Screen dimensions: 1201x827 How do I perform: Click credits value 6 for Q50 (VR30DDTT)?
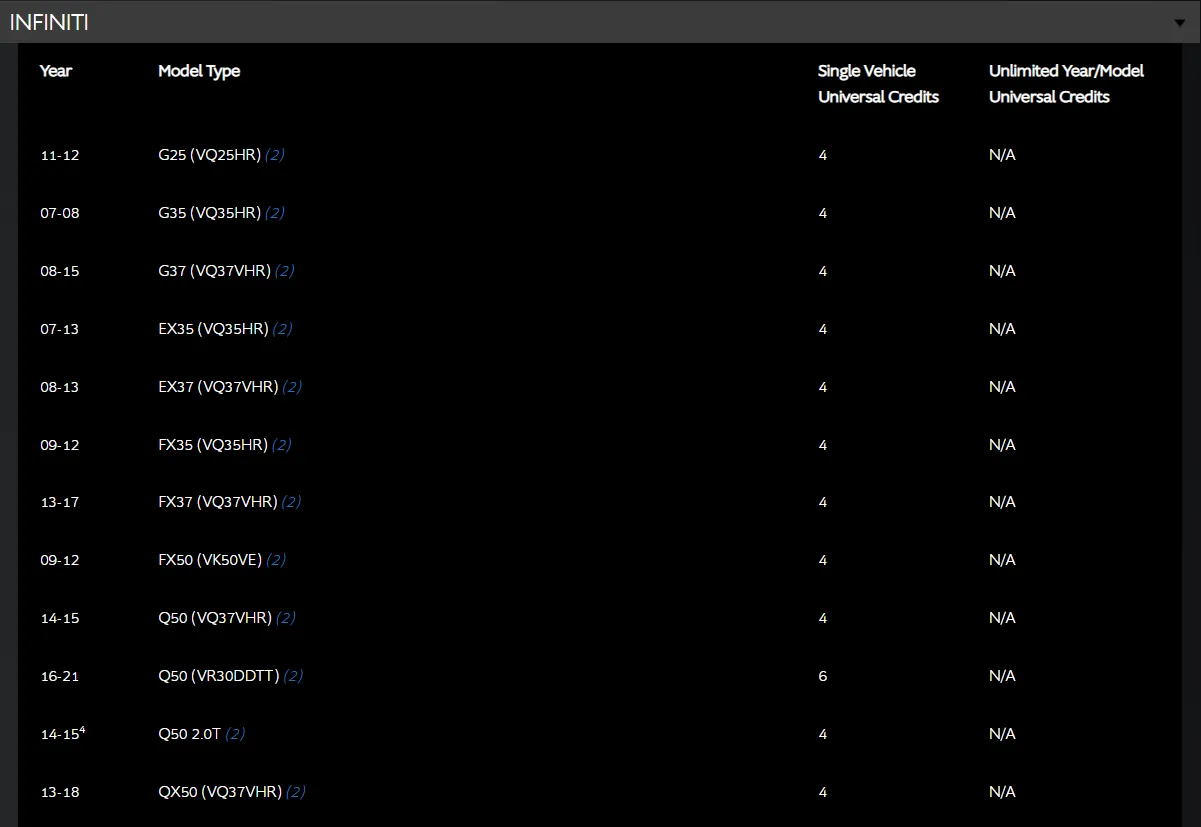(x=823, y=677)
